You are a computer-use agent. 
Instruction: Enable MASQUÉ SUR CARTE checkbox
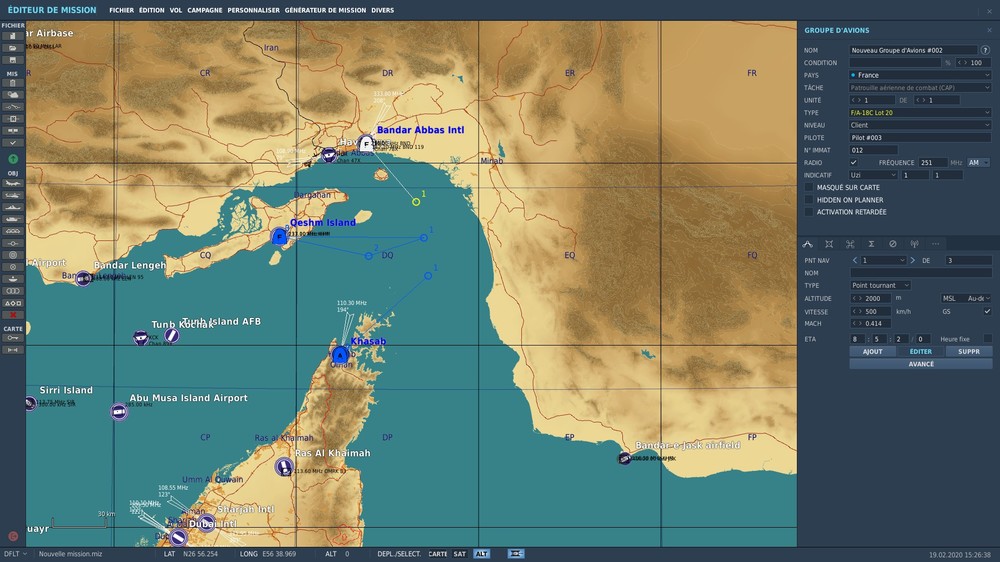(x=809, y=188)
